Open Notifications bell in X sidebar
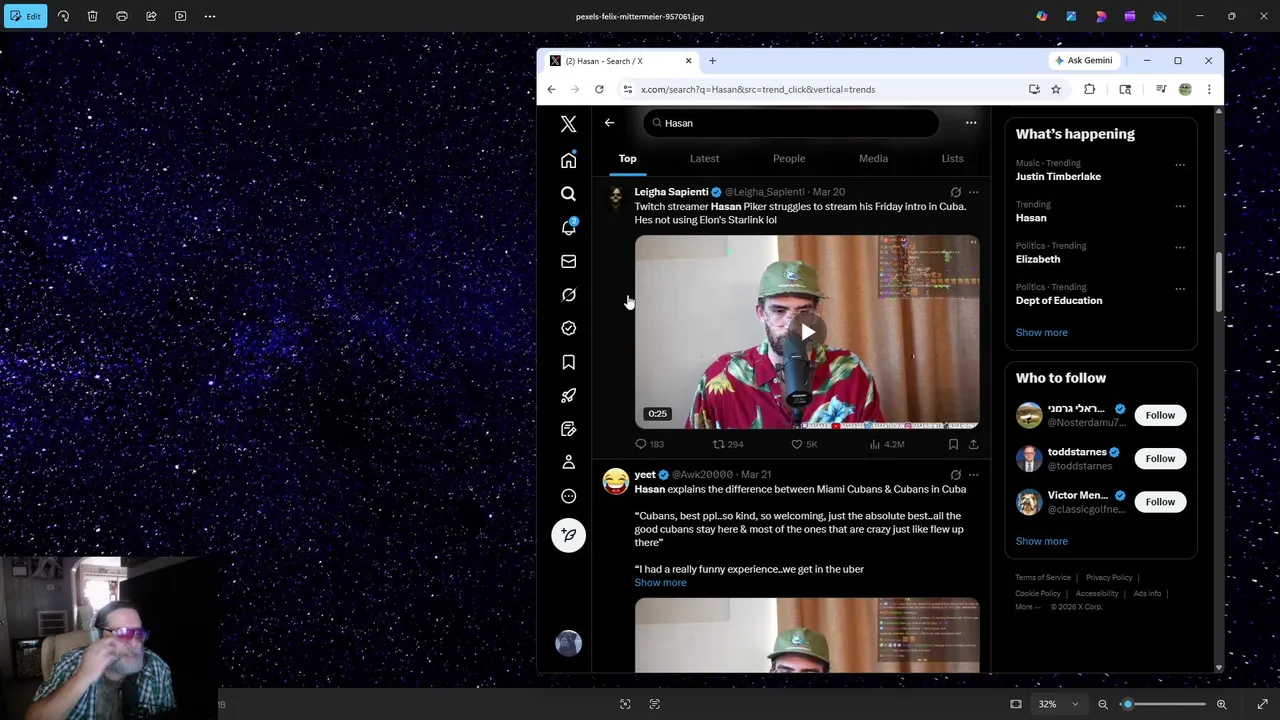The height and width of the screenshot is (720, 1280). click(x=568, y=228)
